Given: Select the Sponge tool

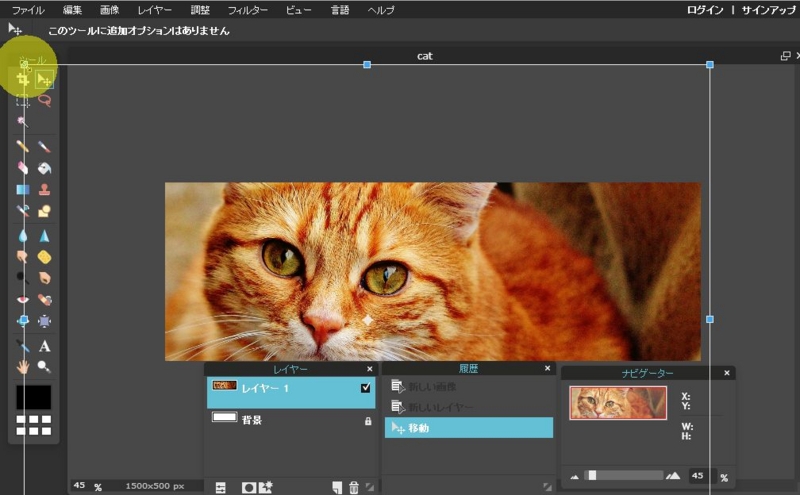Looking at the screenshot, I should pyautogui.click(x=44, y=257).
